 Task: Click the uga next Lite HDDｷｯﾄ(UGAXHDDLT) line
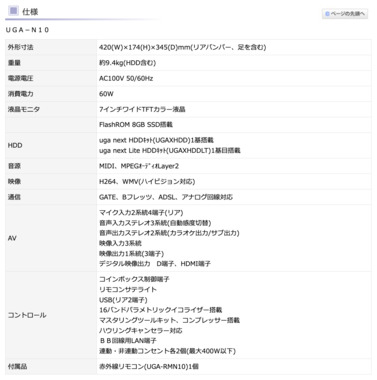pos(169,151)
